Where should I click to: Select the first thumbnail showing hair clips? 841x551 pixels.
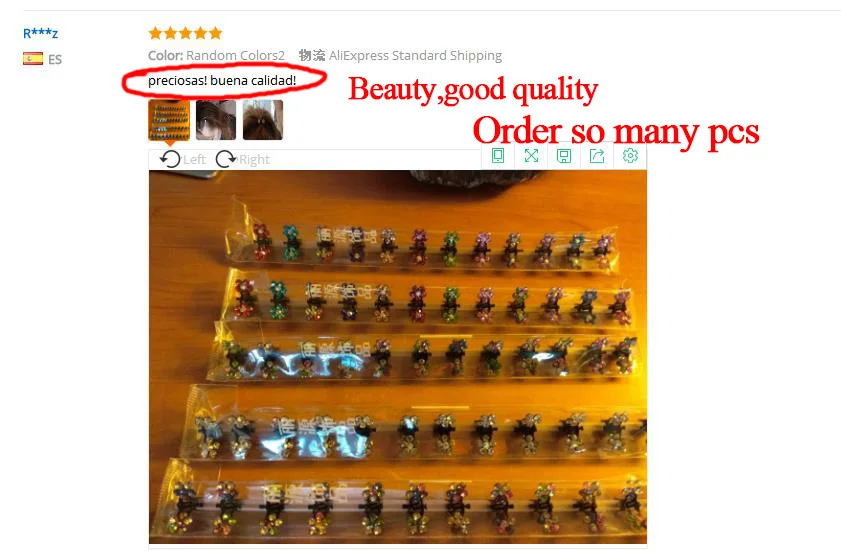[x=169, y=120]
